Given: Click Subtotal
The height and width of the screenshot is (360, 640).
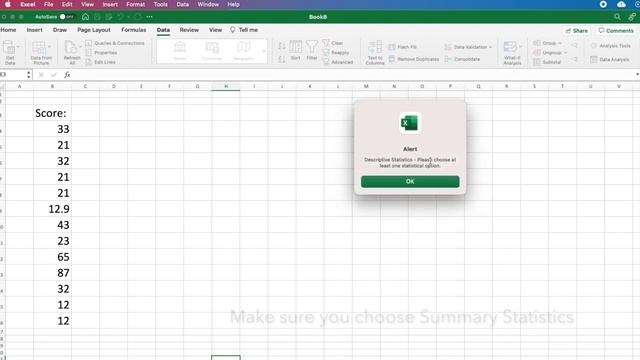Looking at the screenshot, I should [x=547, y=62].
